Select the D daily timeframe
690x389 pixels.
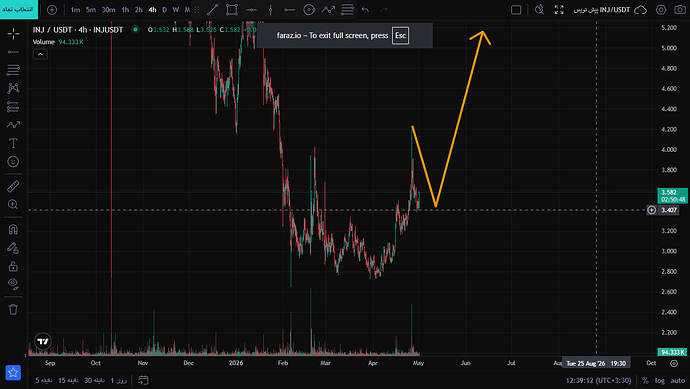pos(165,10)
